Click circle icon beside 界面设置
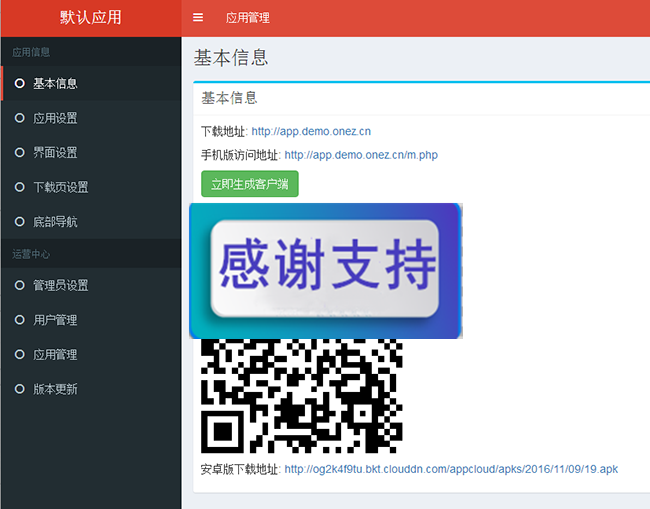The height and width of the screenshot is (509, 650). click(19, 153)
